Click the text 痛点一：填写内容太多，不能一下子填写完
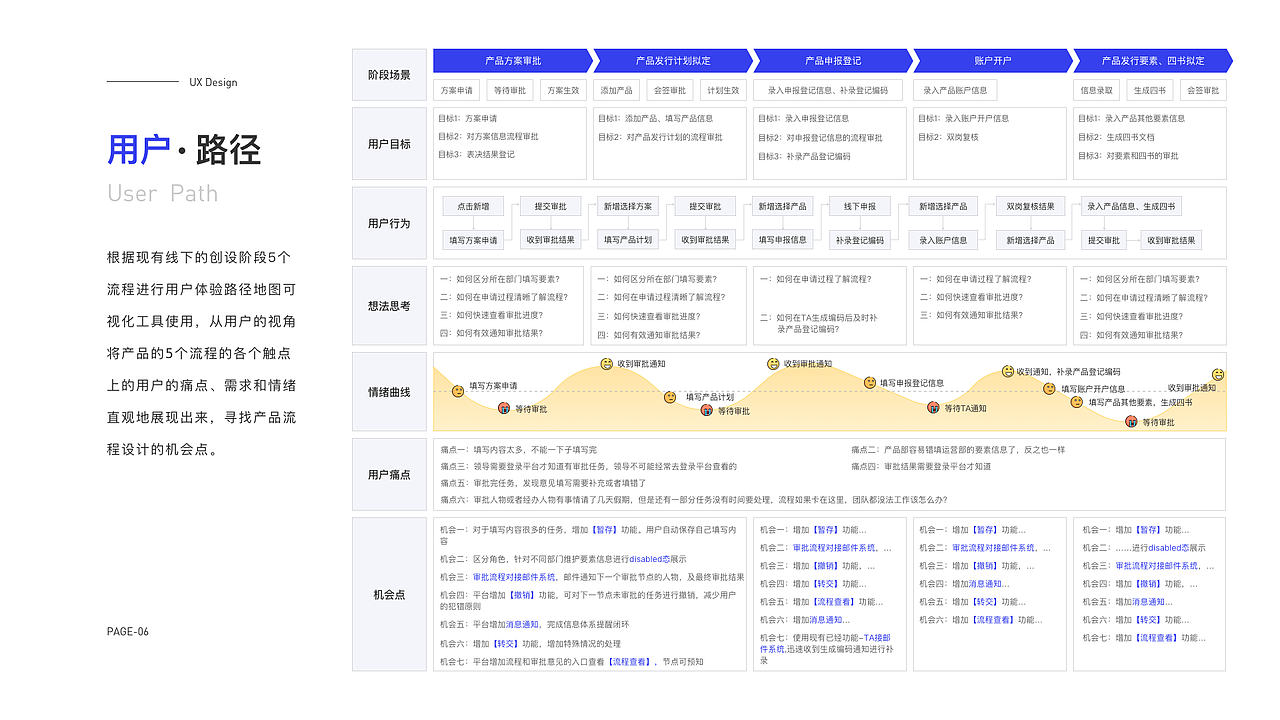 pos(518,450)
